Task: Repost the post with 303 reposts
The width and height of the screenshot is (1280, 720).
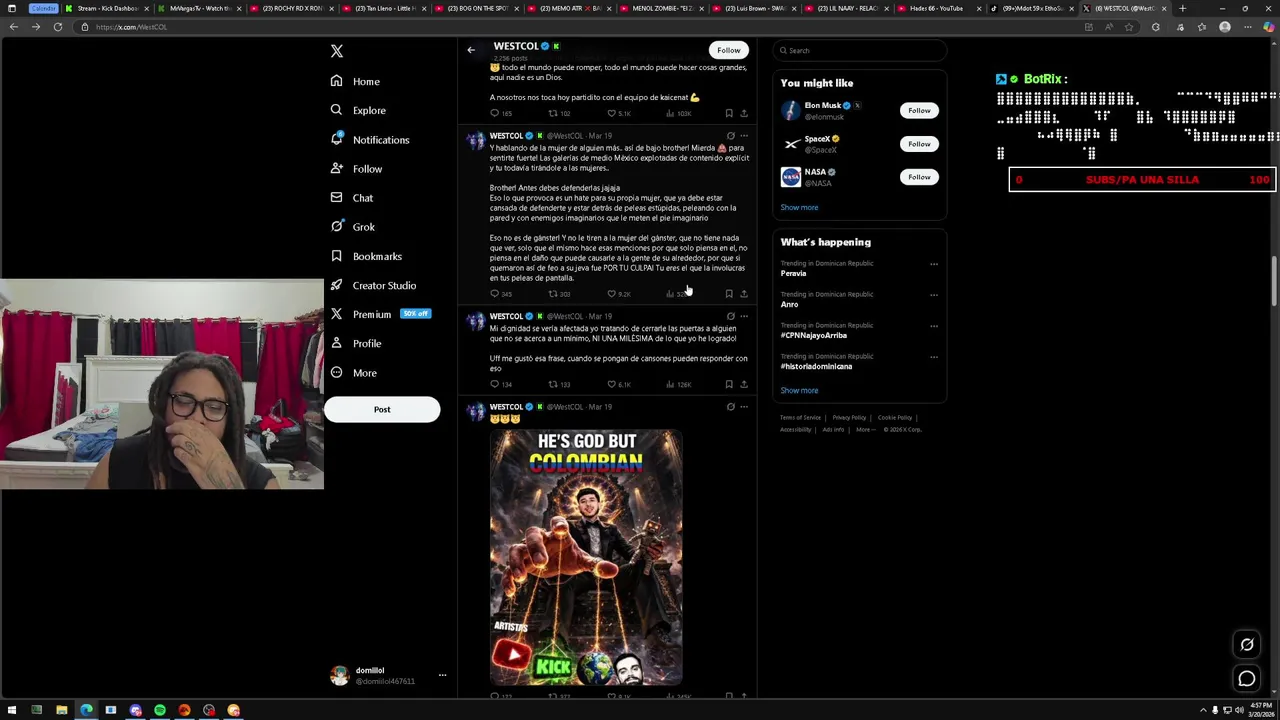Action: [x=559, y=294]
